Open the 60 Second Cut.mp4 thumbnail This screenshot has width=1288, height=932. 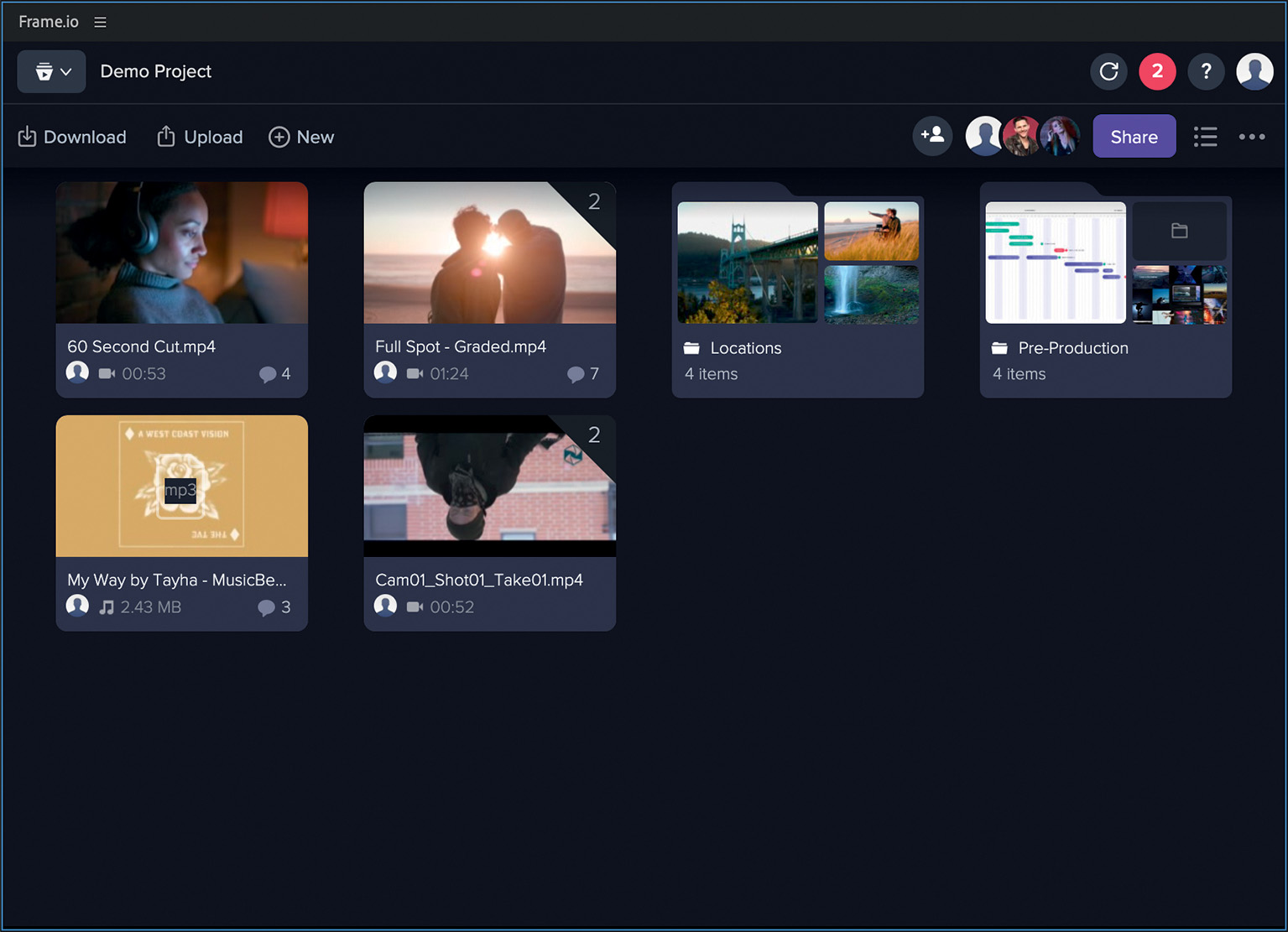point(181,253)
